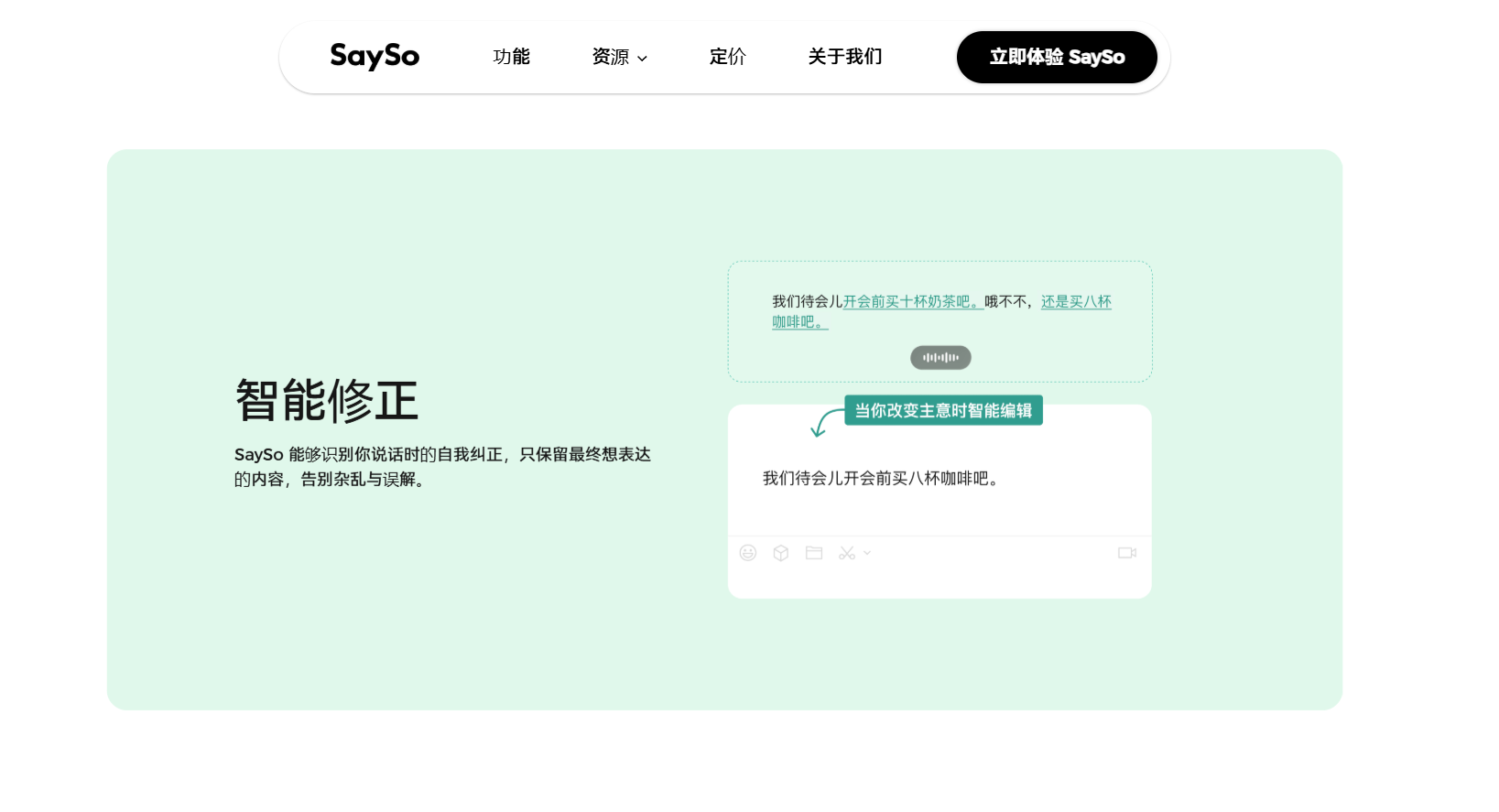Click the corrected message 我们待会儿开会前买八杯咖啡吧
Image resolution: width=1499 pixels, height=812 pixels.
880,479
